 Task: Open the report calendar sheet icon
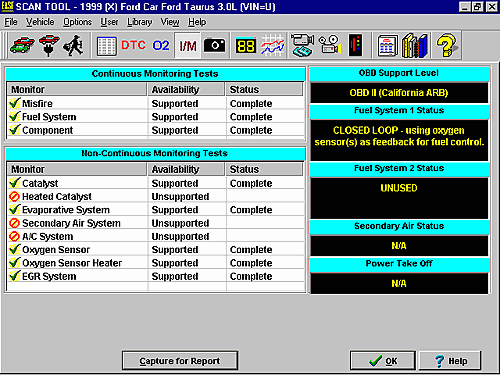(x=387, y=46)
